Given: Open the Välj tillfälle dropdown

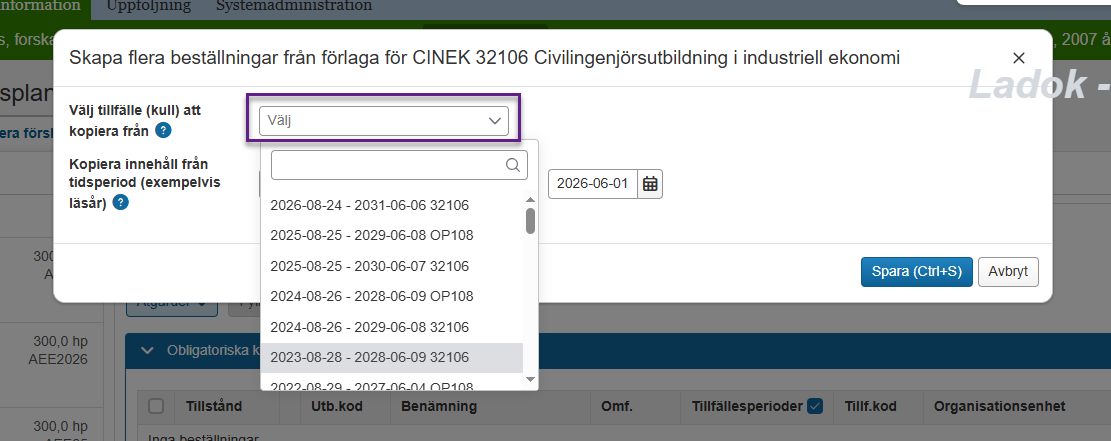Looking at the screenshot, I should coord(384,121).
